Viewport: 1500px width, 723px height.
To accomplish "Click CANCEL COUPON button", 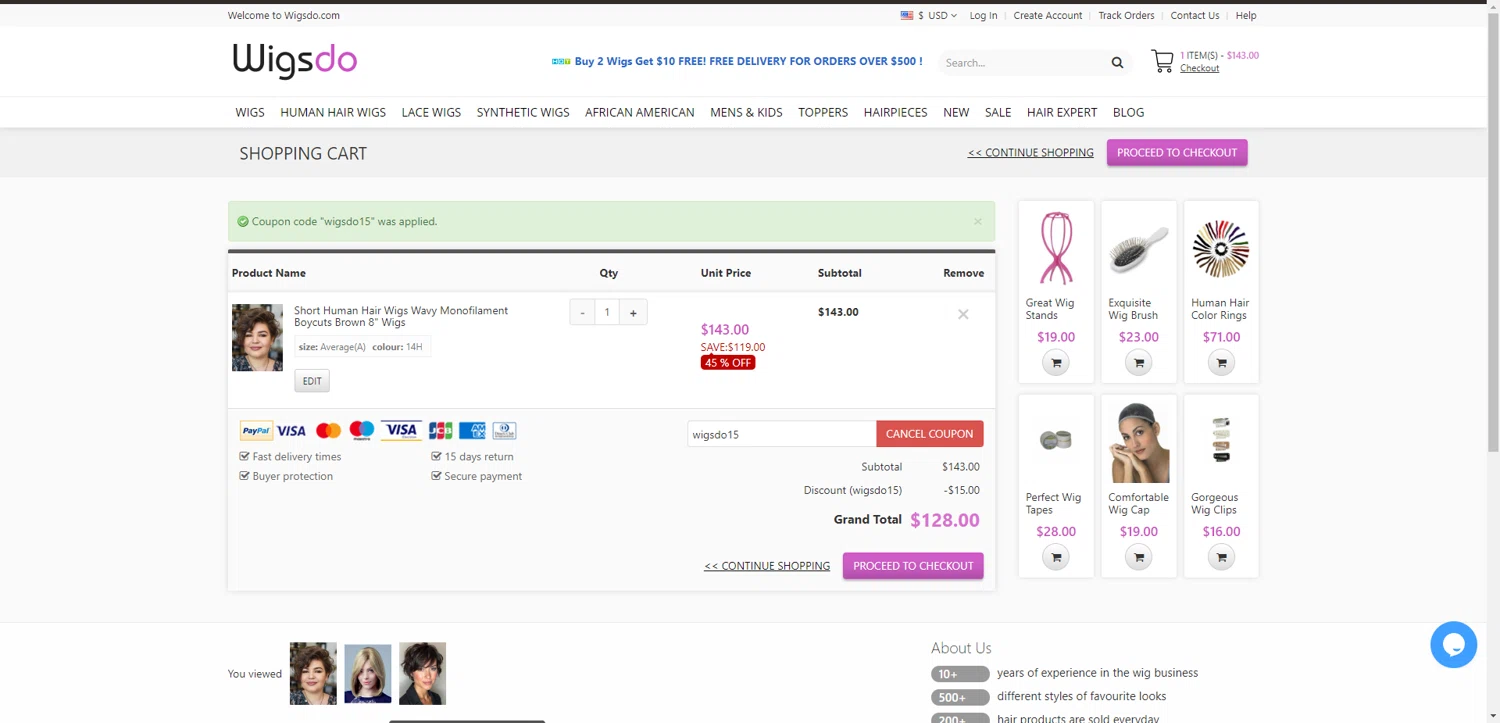I will click(930, 434).
